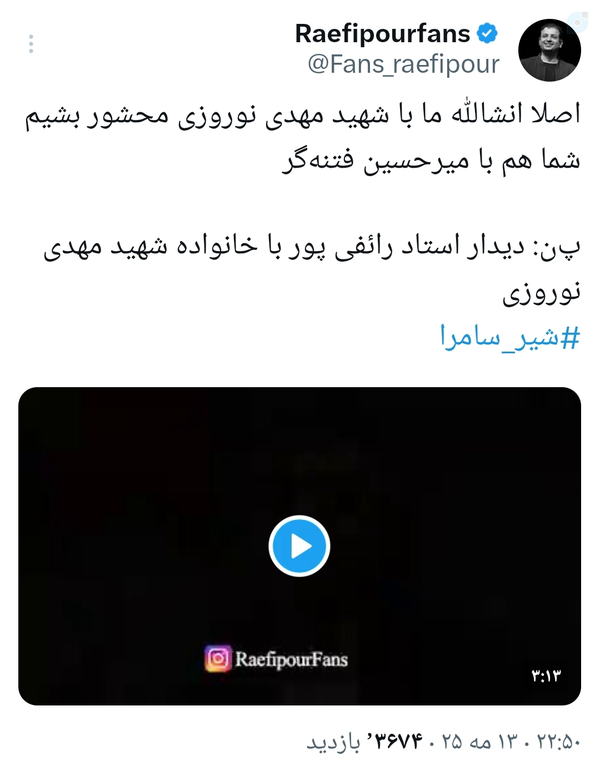Click the ۳:۱۳ video duration label
The width and height of the screenshot is (600, 776).
546,676
